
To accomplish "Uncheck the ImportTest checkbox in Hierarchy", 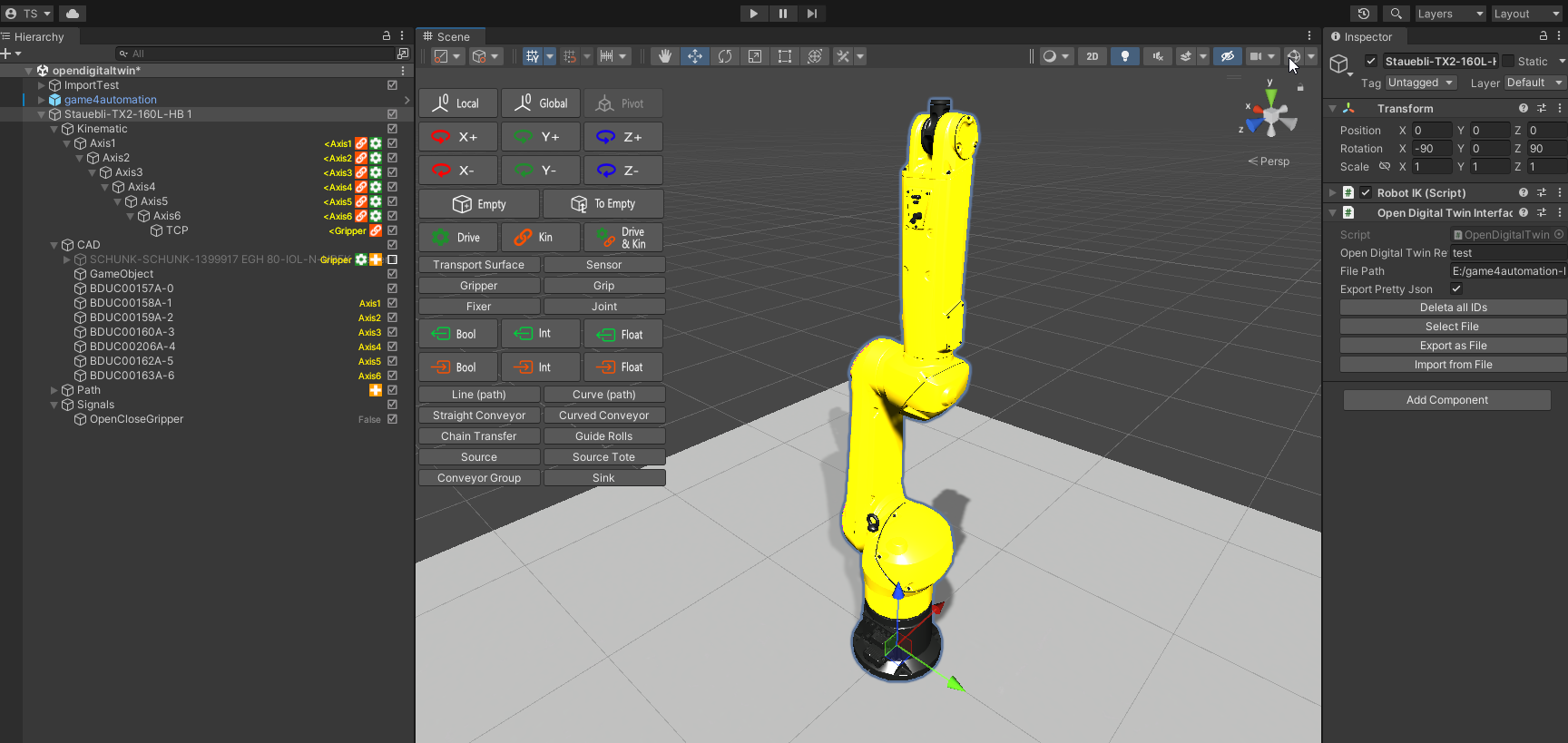I will coord(392,85).
